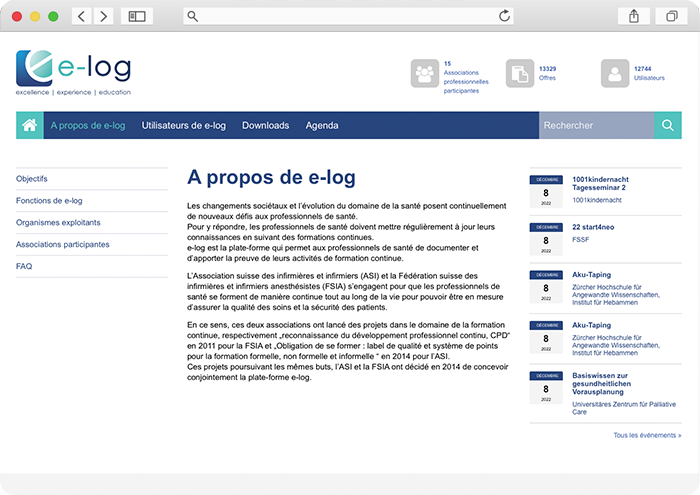This screenshot has width=700, height=495.
Task: Click the address bar search magnifier
Action: click(192, 17)
